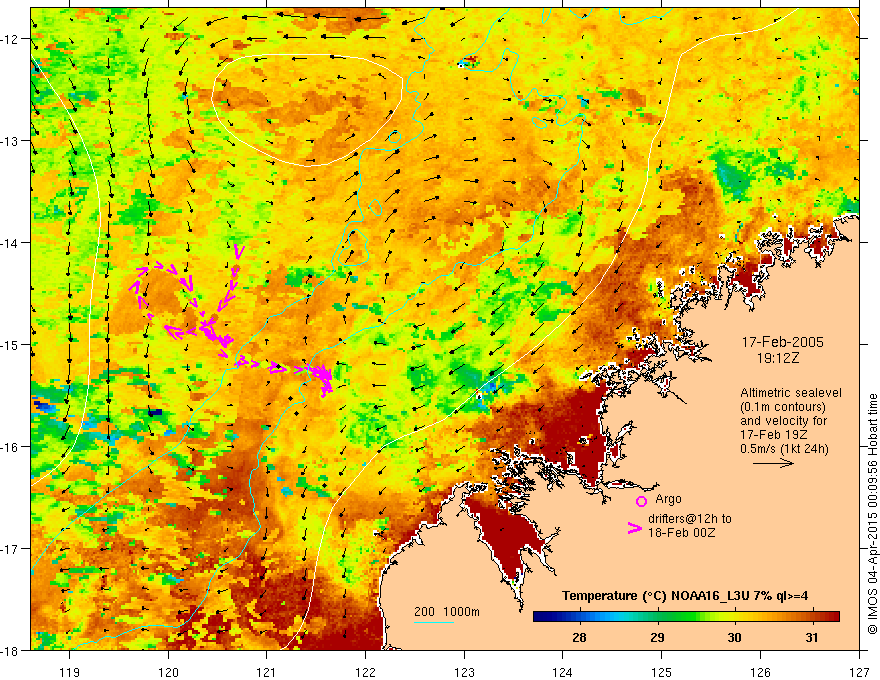
Task: Click the colorbar tick label '30'
Action: (x=734, y=637)
